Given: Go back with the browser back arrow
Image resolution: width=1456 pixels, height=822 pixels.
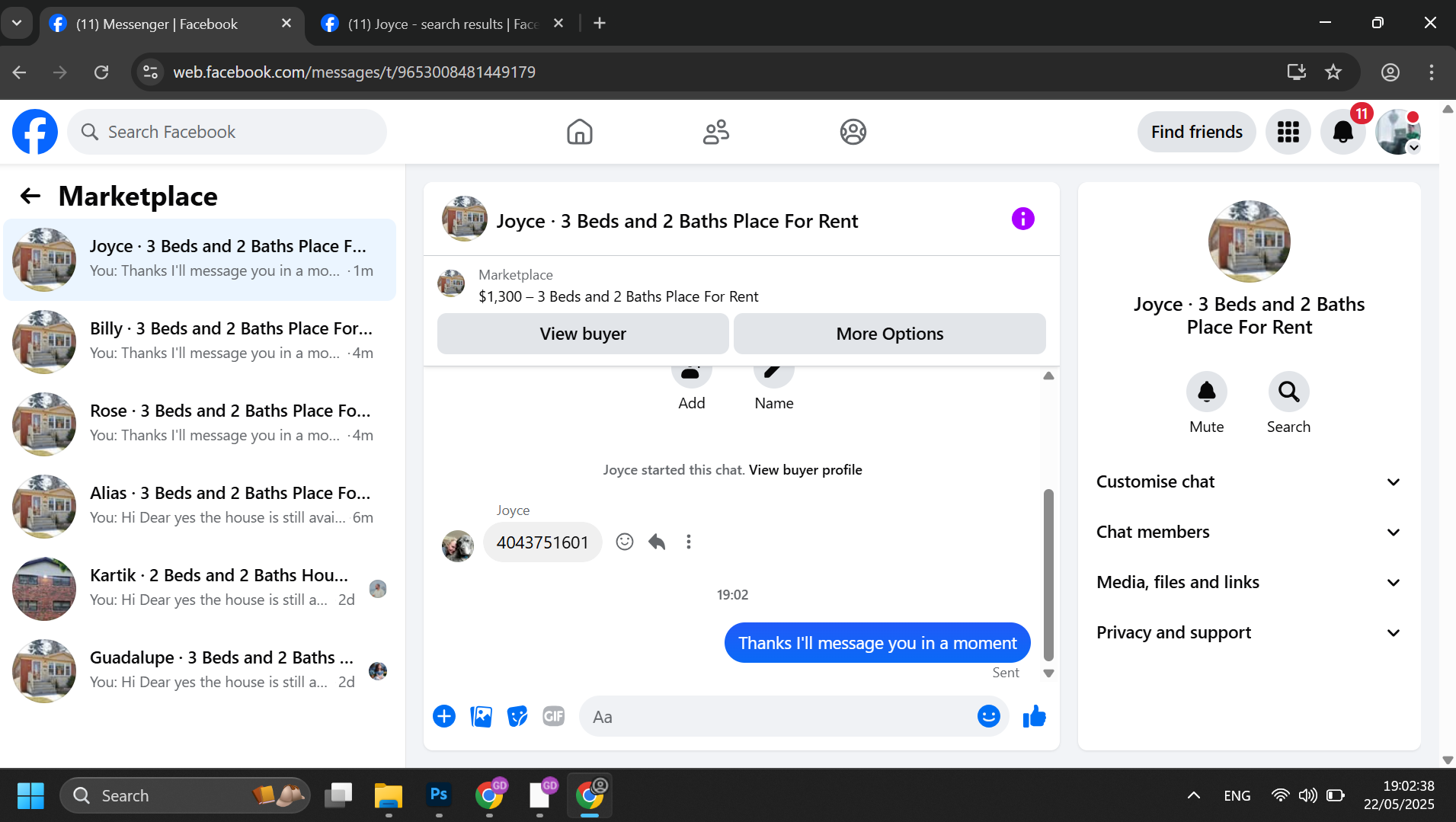Looking at the screenshot, I should pos(20,72).
